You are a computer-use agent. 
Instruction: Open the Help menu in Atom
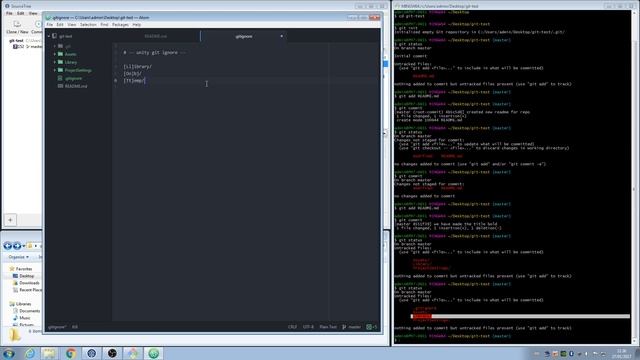point(137,25)
